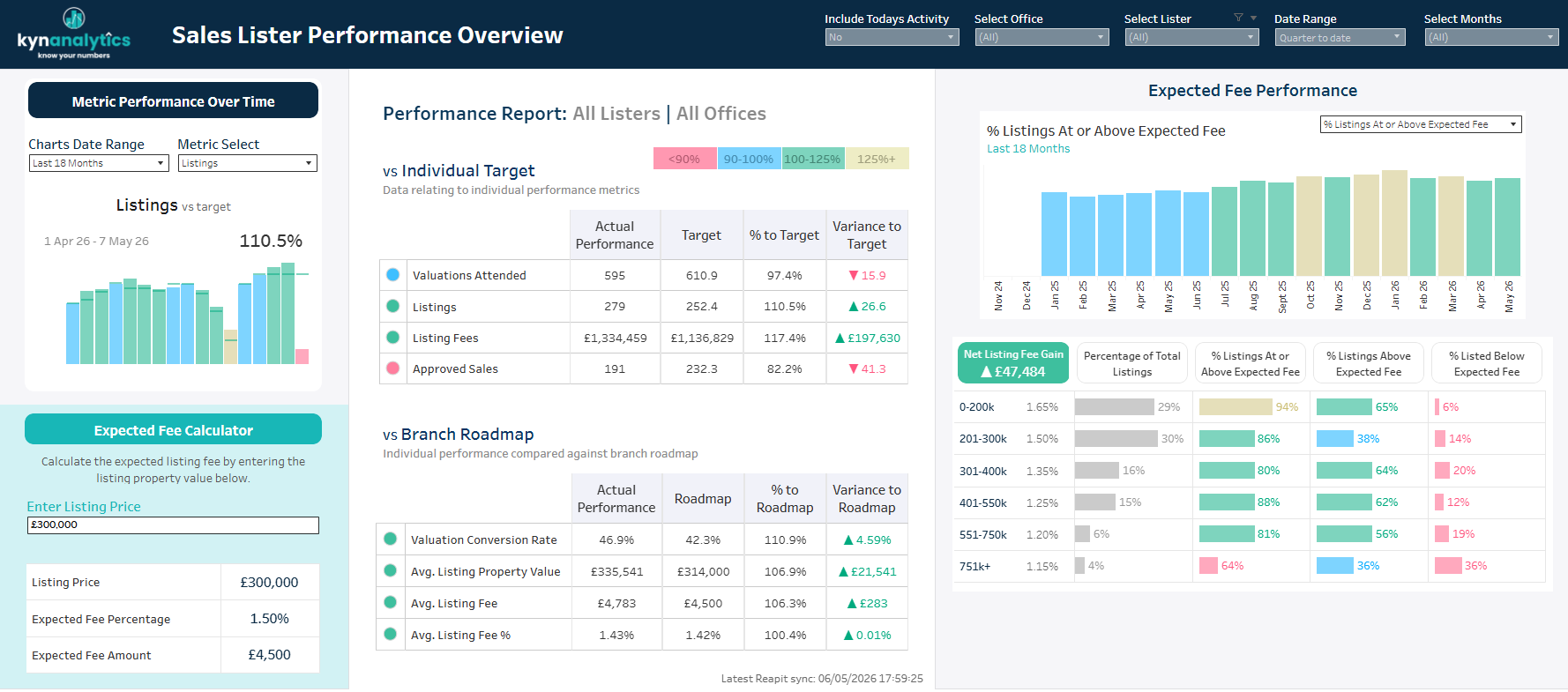Click the Expected Fee Calculator button

point(173,429)
